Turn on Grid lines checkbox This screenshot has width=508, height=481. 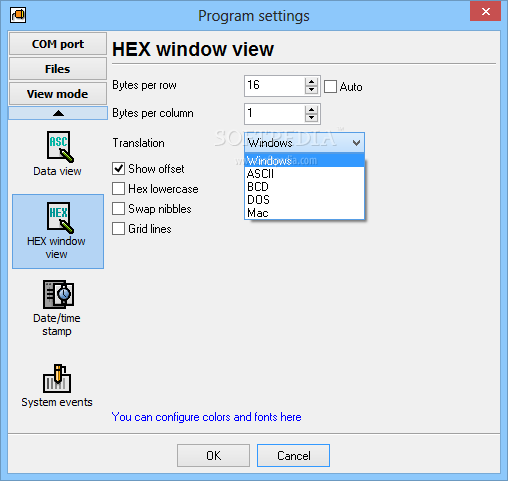118,229
